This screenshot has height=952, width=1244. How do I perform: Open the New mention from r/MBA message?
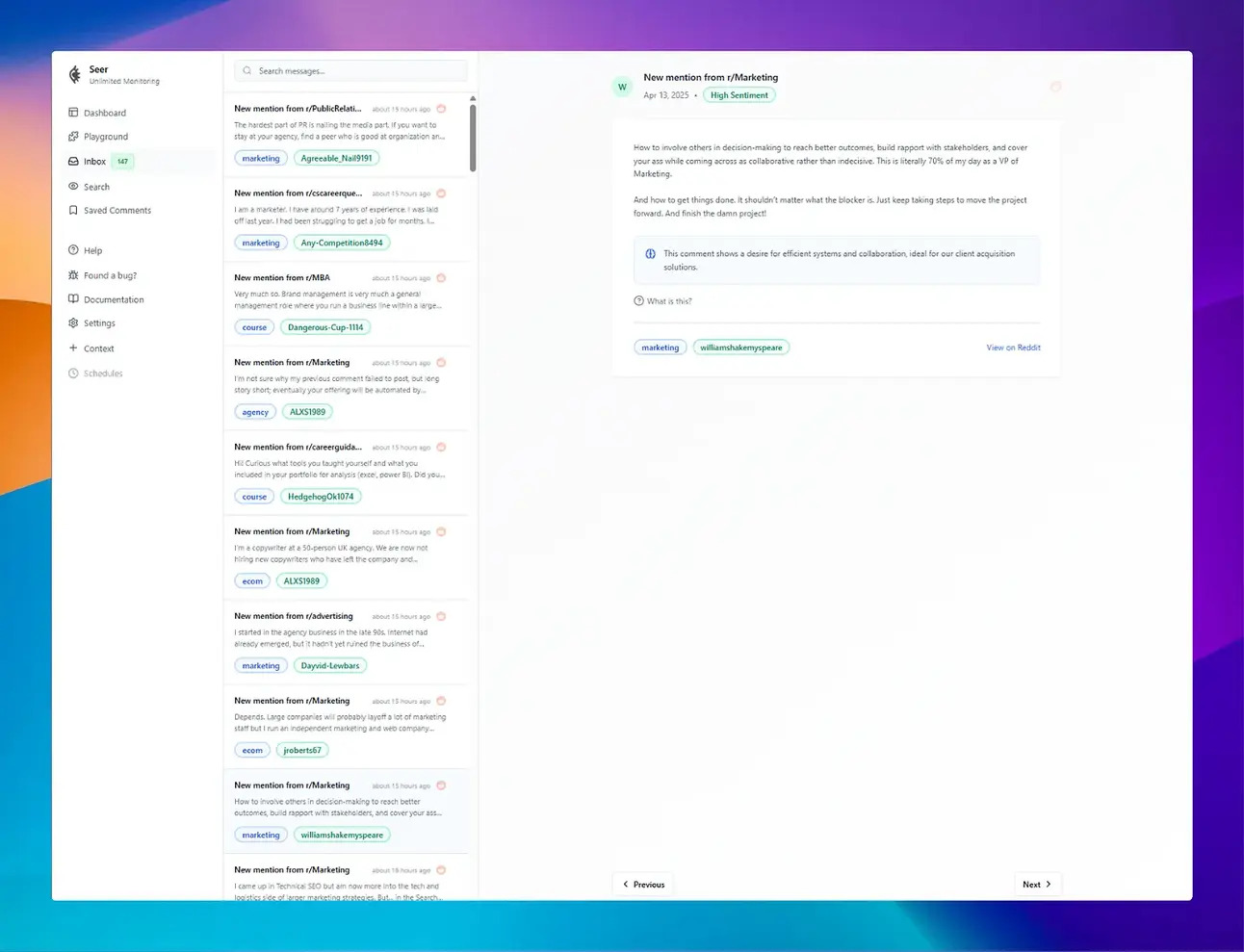coord(347,303)
